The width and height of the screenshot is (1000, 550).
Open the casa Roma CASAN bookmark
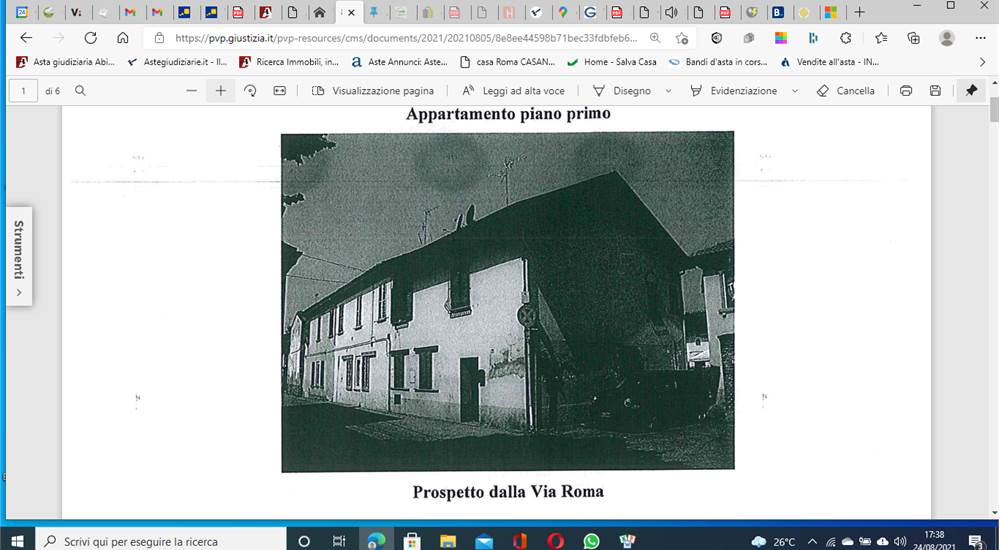pos(508,62)
